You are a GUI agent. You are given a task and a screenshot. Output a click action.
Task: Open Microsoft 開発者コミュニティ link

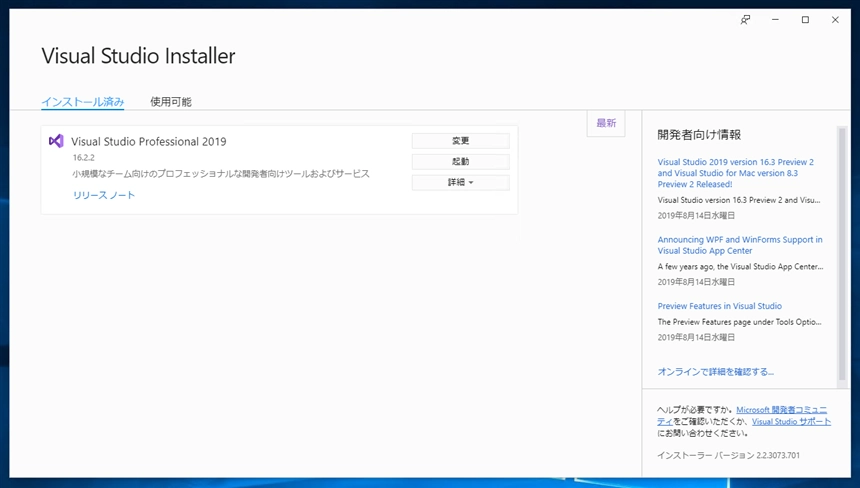[x=781, y=410]
